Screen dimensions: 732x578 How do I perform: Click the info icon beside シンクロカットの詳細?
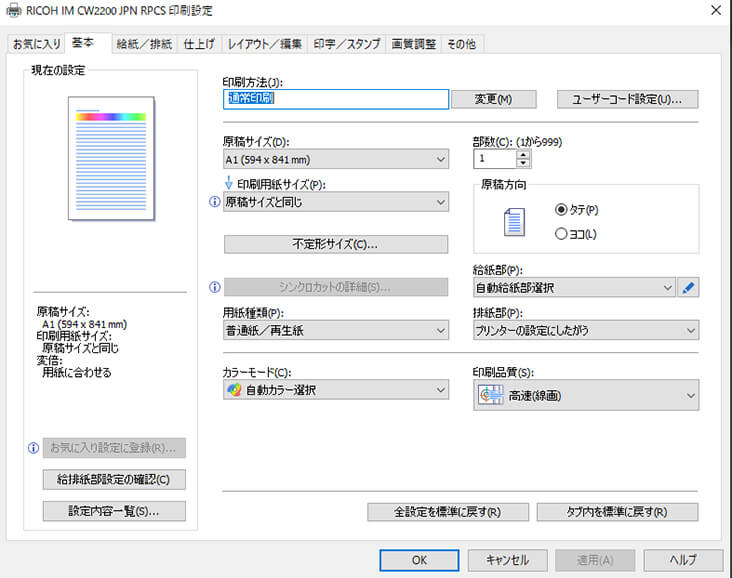(x=214, y=288)
